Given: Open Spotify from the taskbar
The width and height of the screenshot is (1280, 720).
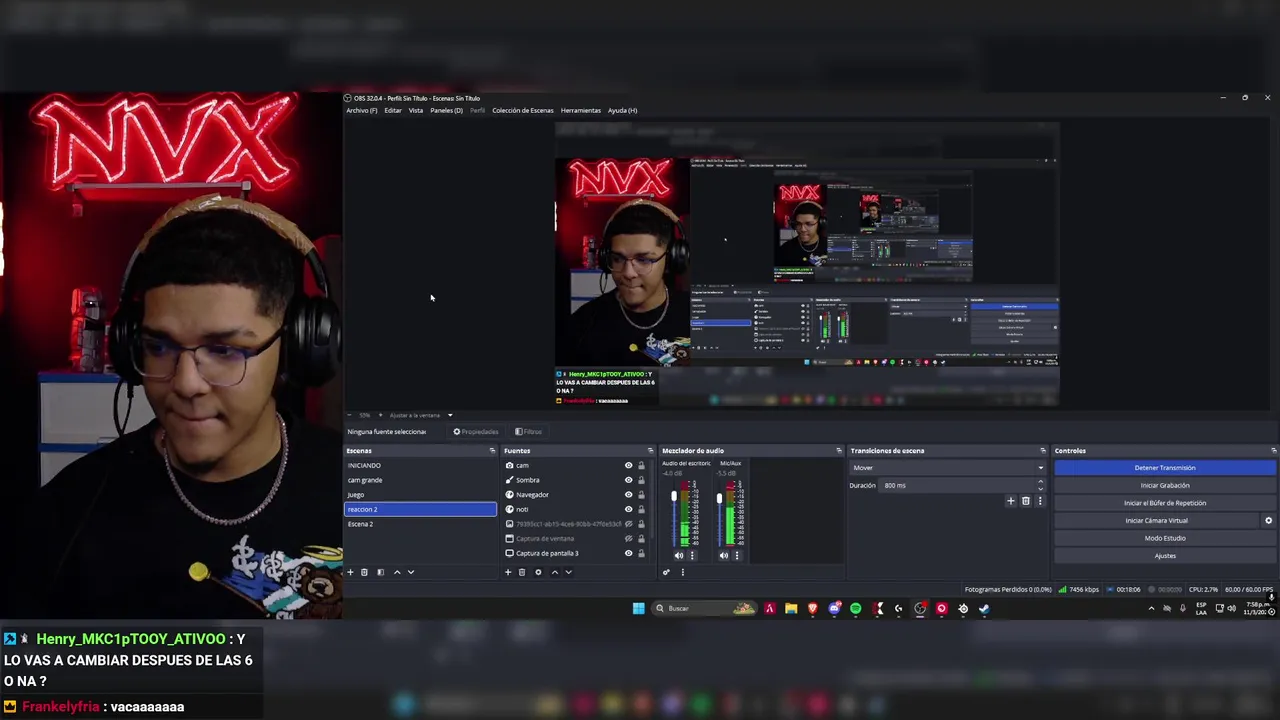Looking at the screenshot, I should coord(856,608).
